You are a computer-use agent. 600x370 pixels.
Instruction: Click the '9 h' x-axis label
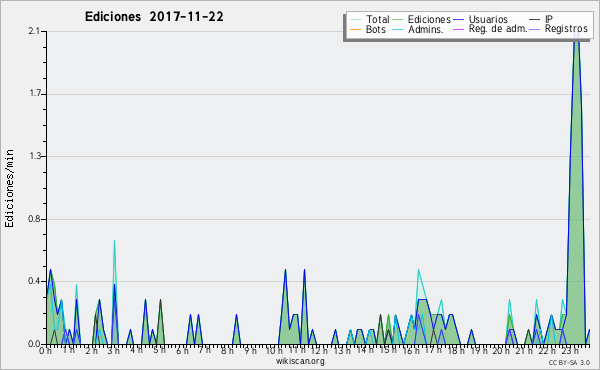pyautogui.click(x=251, y=350)
